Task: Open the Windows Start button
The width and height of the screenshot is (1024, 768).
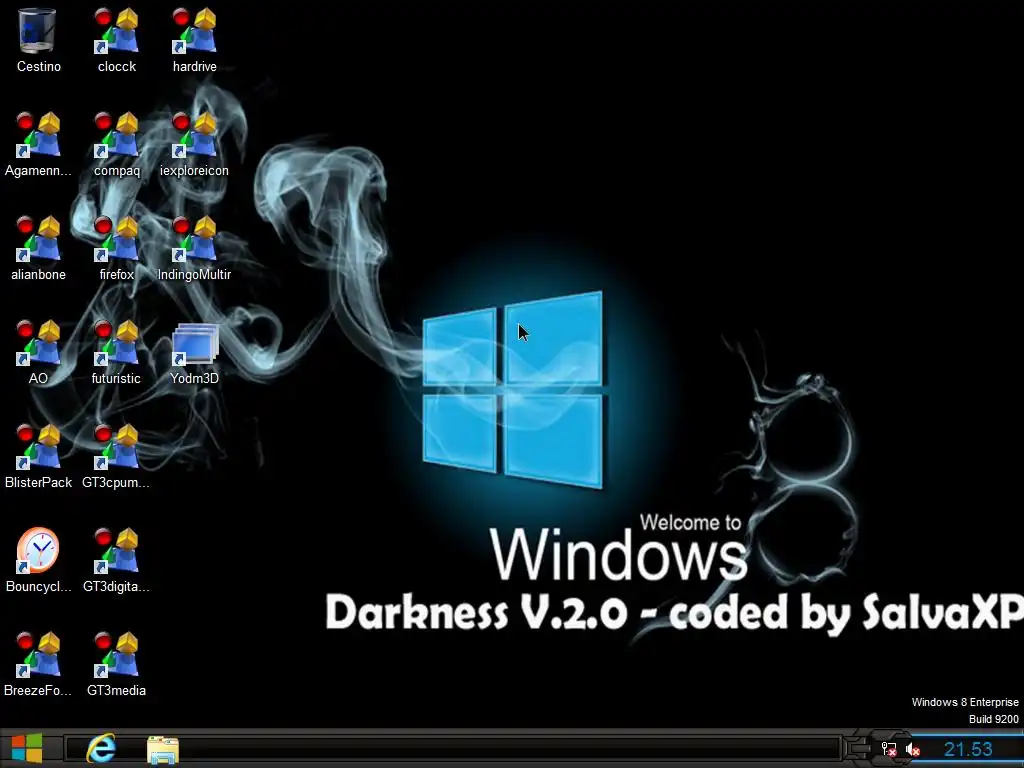Action: (x=27, y=748)
